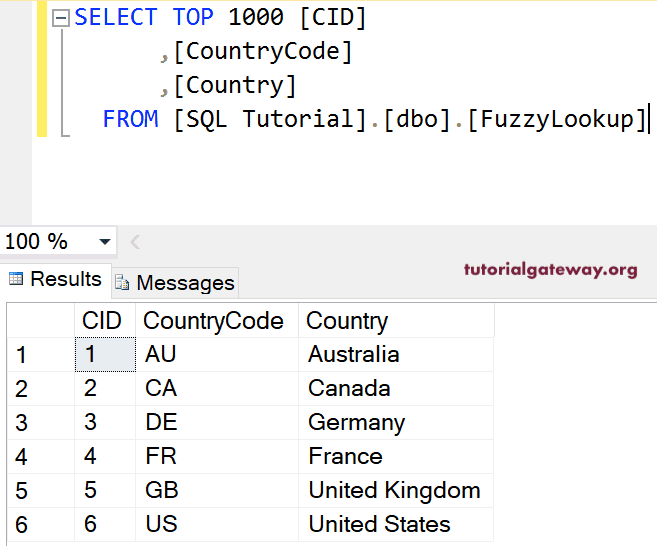Click [SQL Tutorial] in the query
Viewport: 657px width, 546px height.
270,120
